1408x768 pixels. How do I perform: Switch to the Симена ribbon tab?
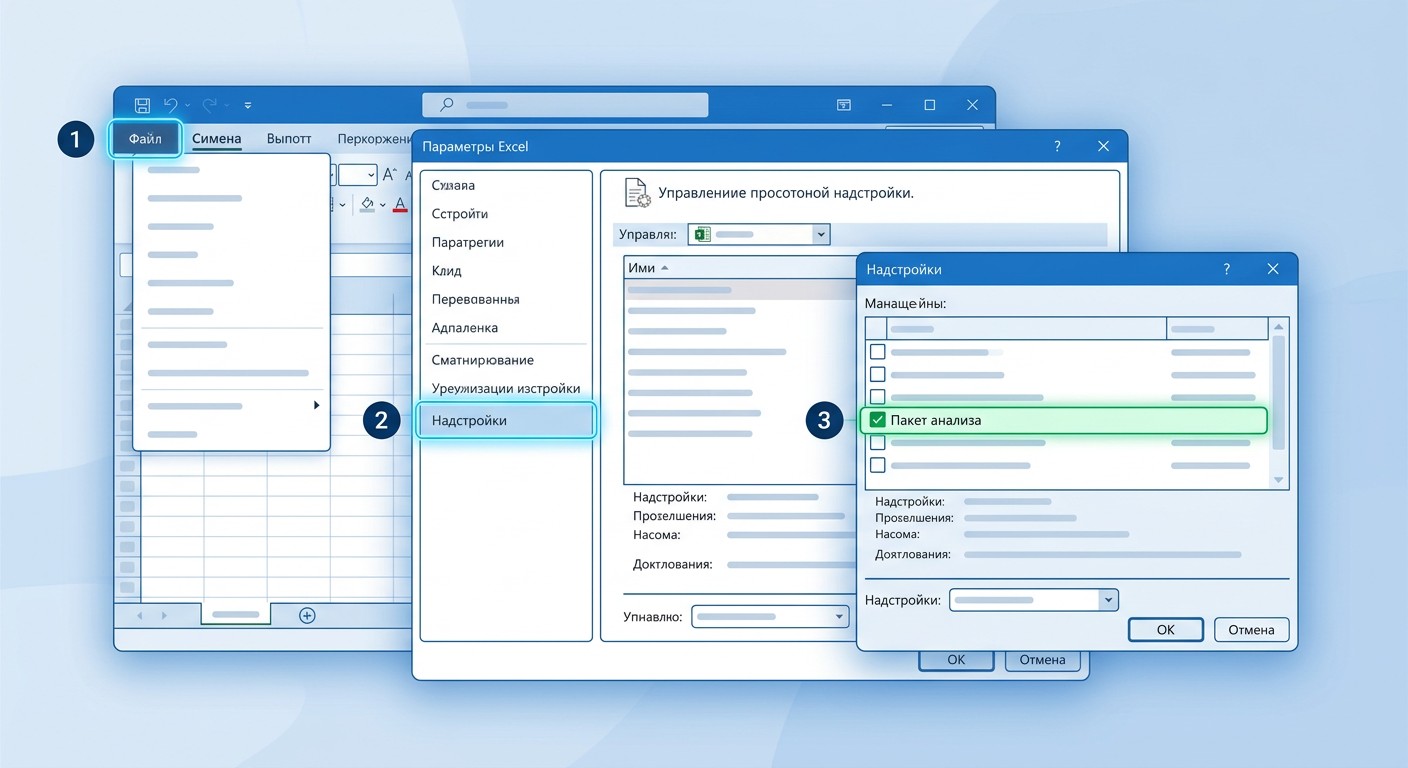[217, 139]
